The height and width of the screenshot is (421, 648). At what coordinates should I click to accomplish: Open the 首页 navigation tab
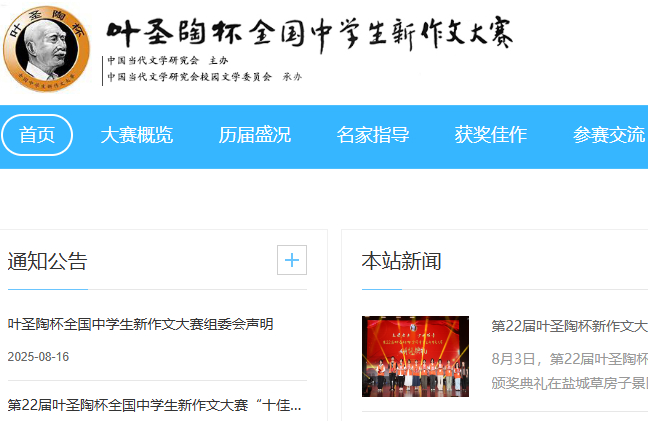[37, 135]
